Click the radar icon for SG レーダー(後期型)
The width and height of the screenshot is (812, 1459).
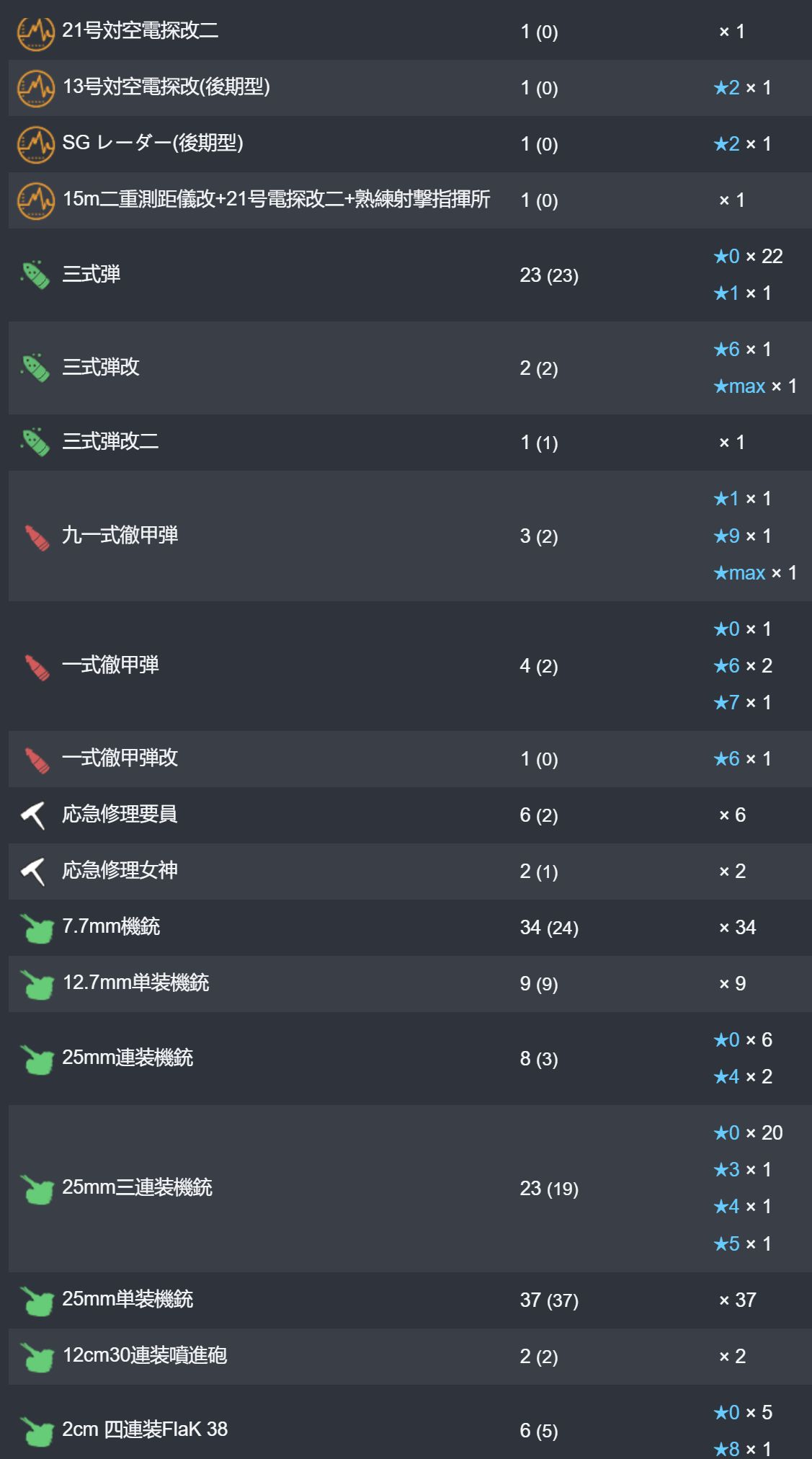[35, 144]
